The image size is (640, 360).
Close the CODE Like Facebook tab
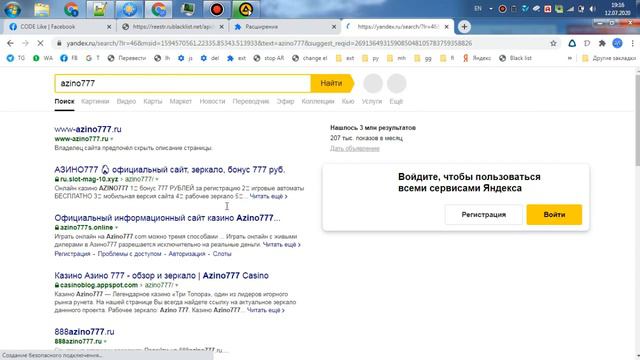[109, 27]
